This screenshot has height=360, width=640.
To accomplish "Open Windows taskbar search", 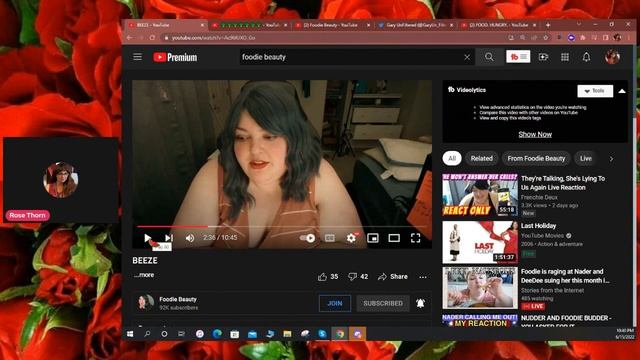I will (147, 334).
